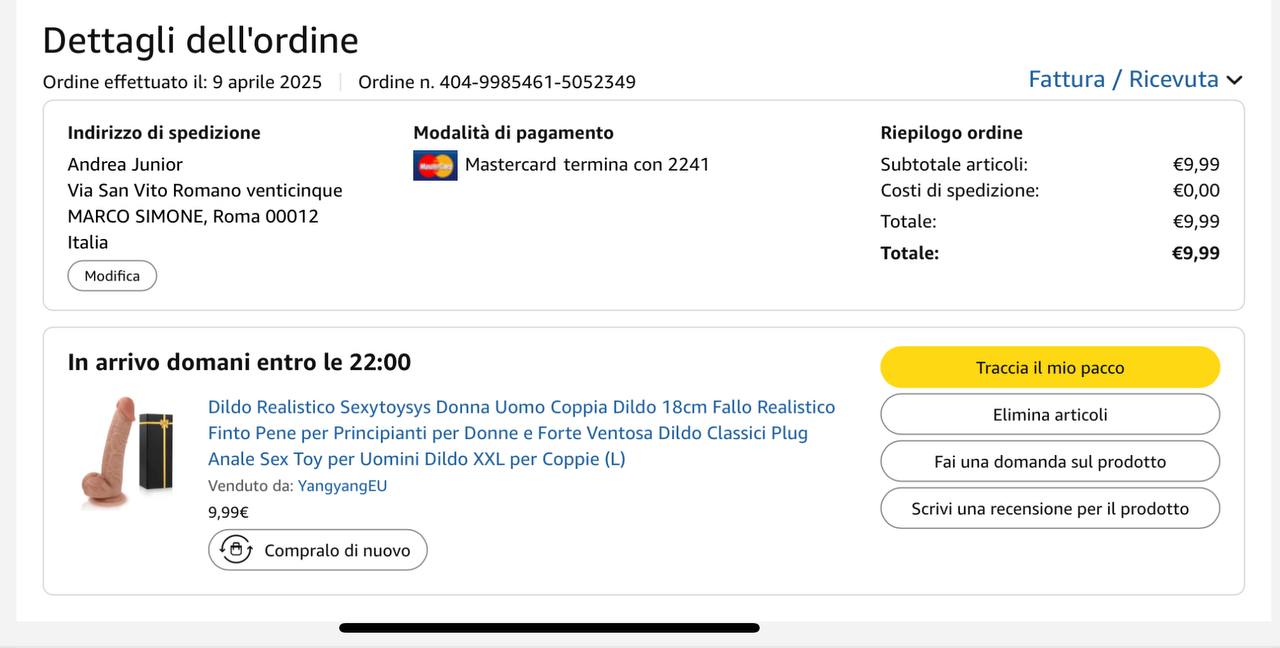The image size is (1280, 648).
Task: Open the product title link
Action: coord(521,433)
